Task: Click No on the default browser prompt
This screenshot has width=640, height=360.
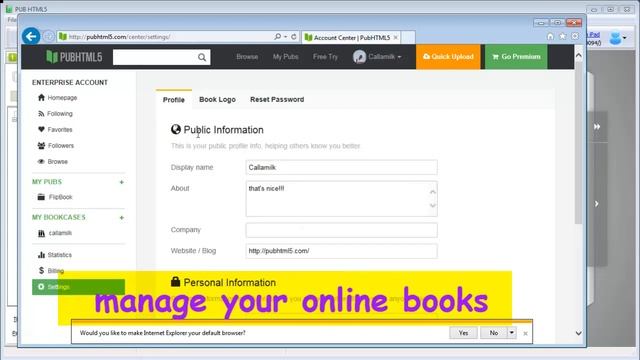Action: coord(493,333)
